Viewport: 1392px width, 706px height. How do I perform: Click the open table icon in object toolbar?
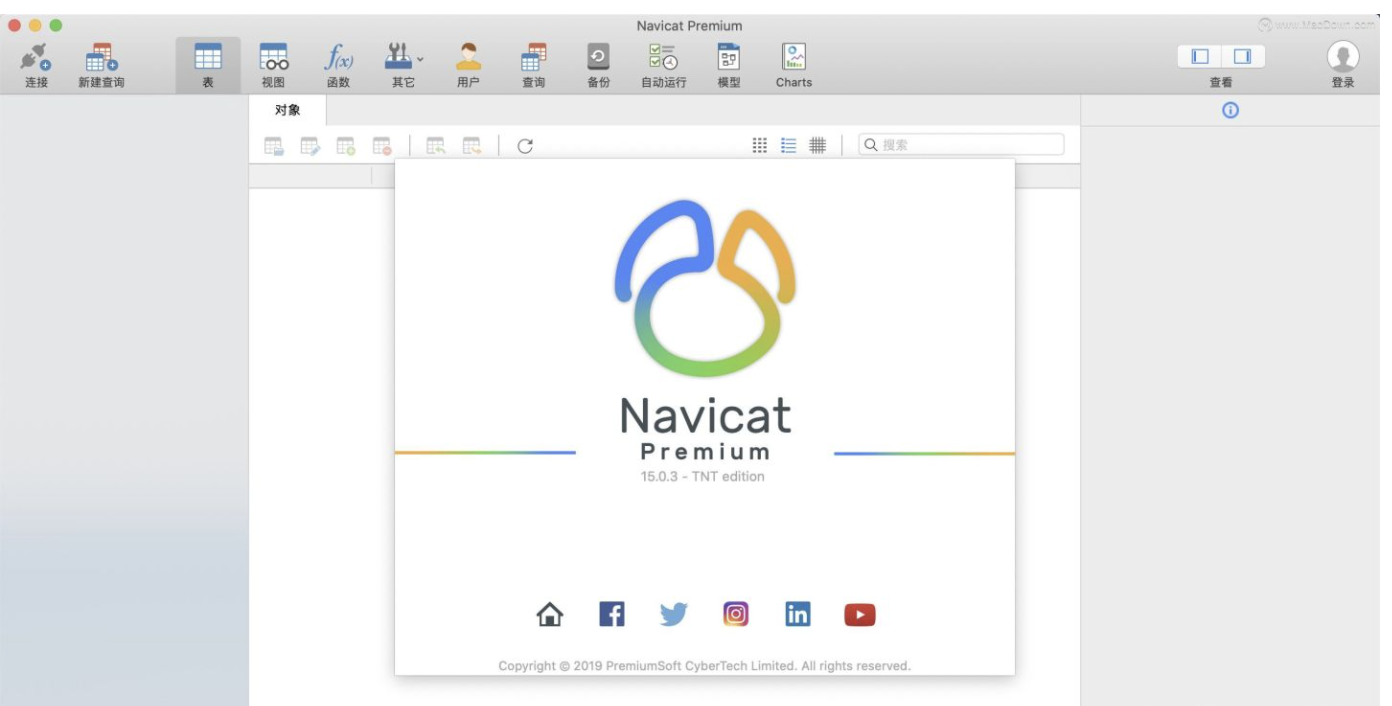coord(274,146)
